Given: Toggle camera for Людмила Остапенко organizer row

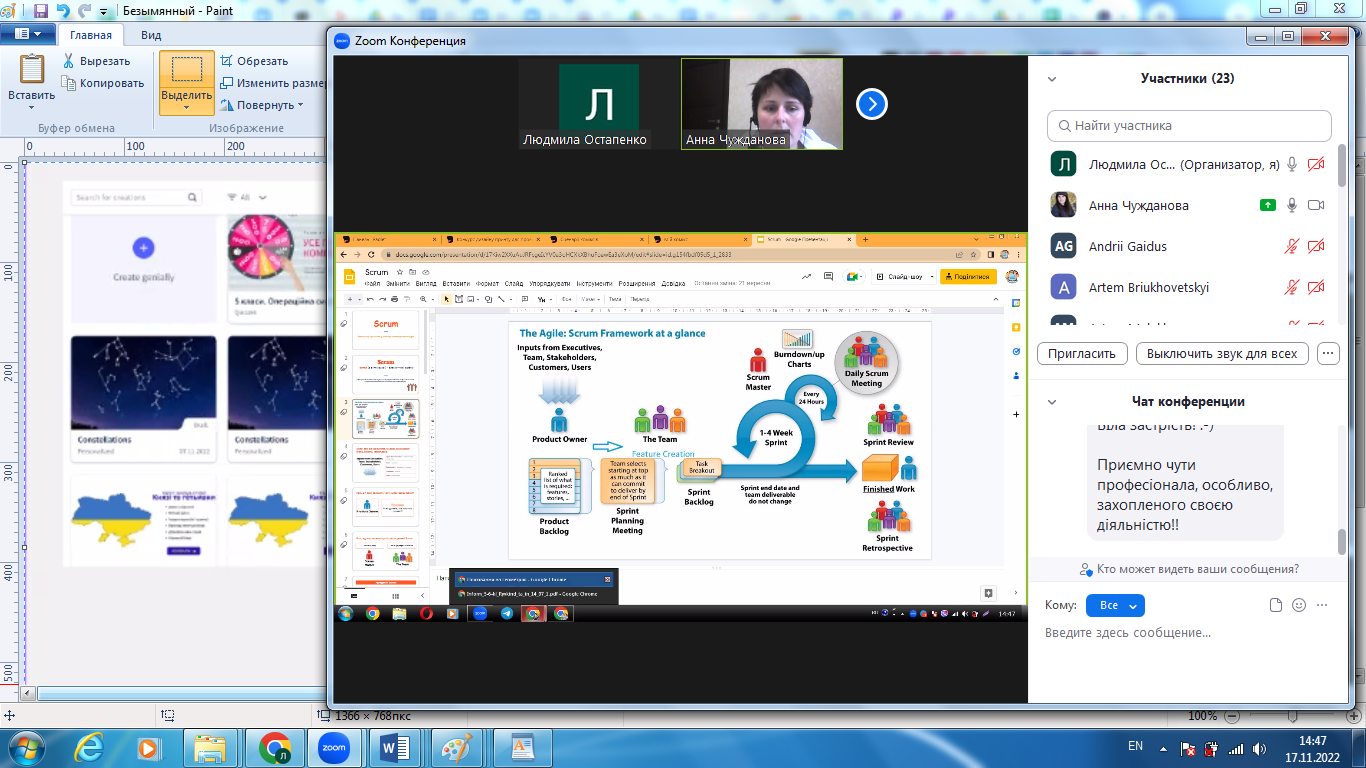Looking at the screenshot, I should 1316,164.
